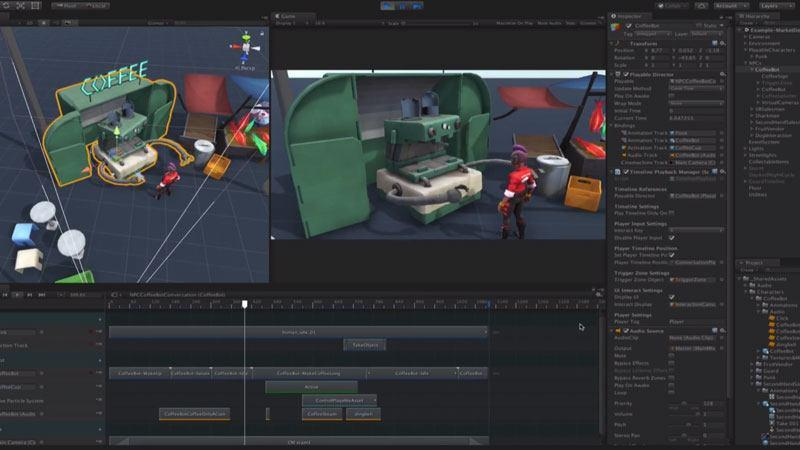This screenshot has height=450, width=800.
Task: Click the Audio Source component icon
Action: [620, 330]
